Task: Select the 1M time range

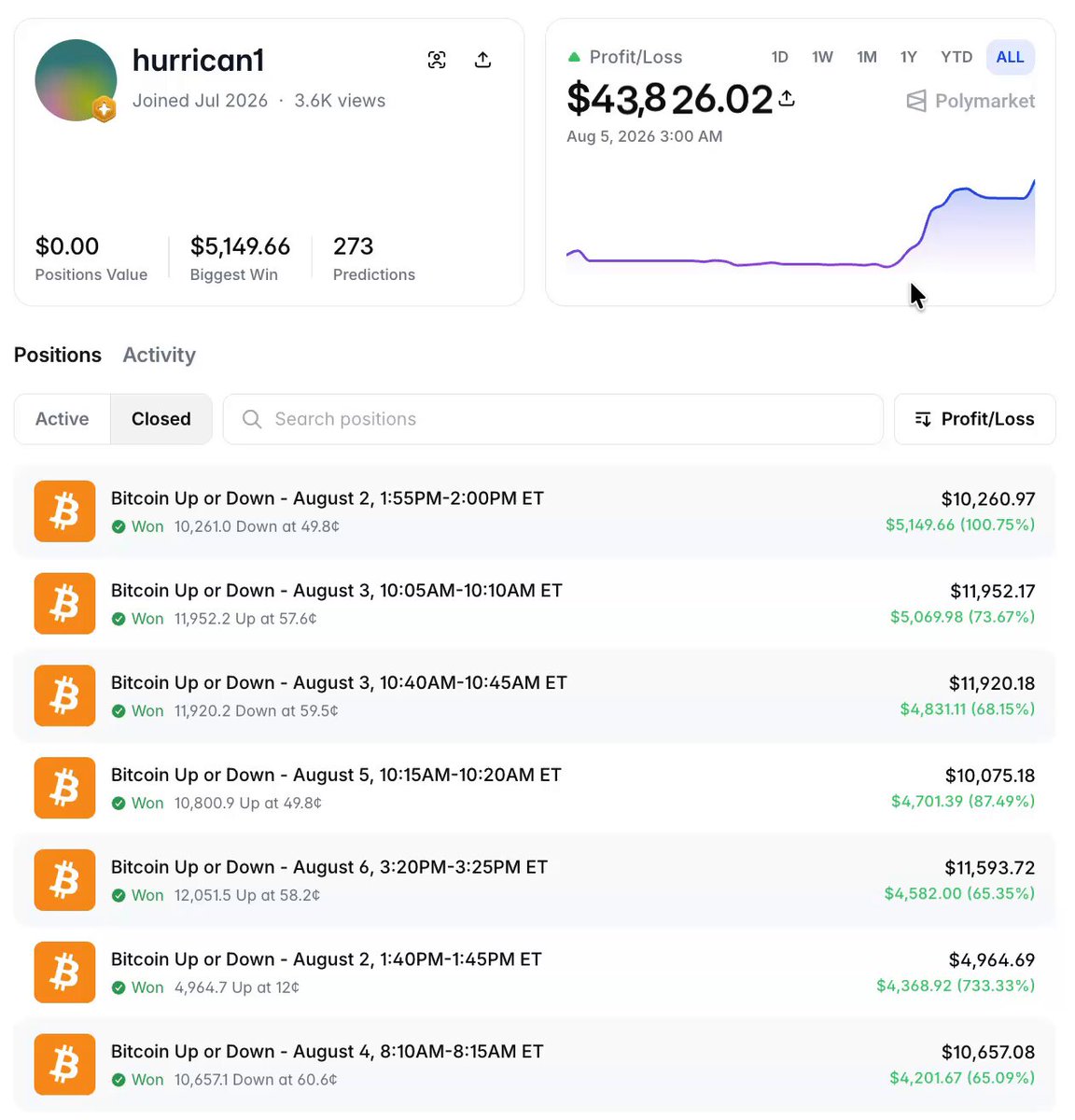Action: coord(867,57)
